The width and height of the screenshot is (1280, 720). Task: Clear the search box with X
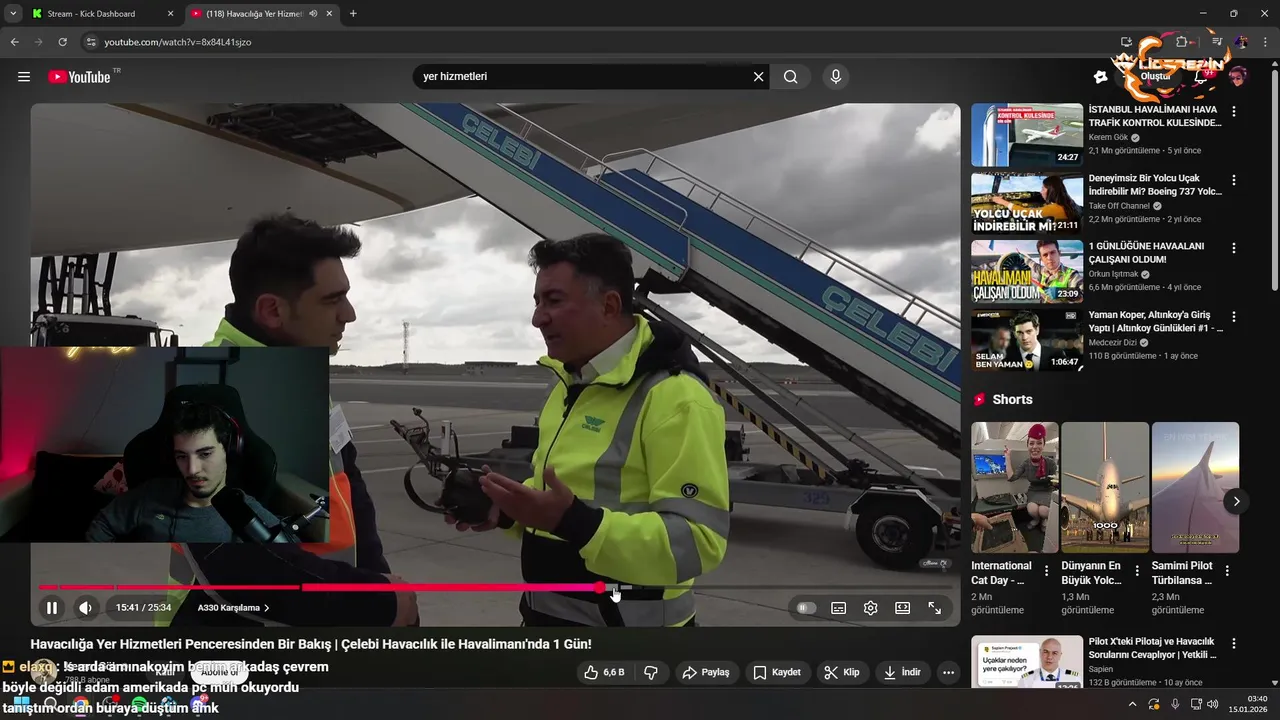coord(758,77)
